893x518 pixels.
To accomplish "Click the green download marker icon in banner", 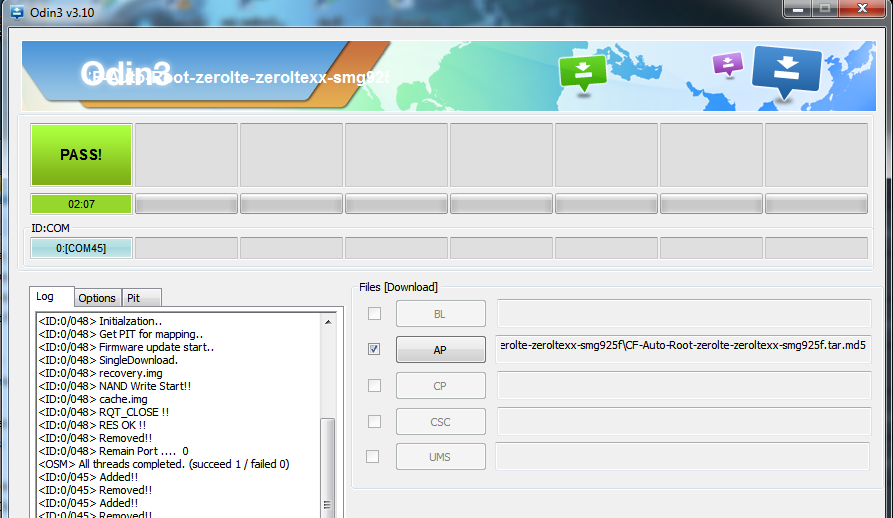I will coord(583,73).
